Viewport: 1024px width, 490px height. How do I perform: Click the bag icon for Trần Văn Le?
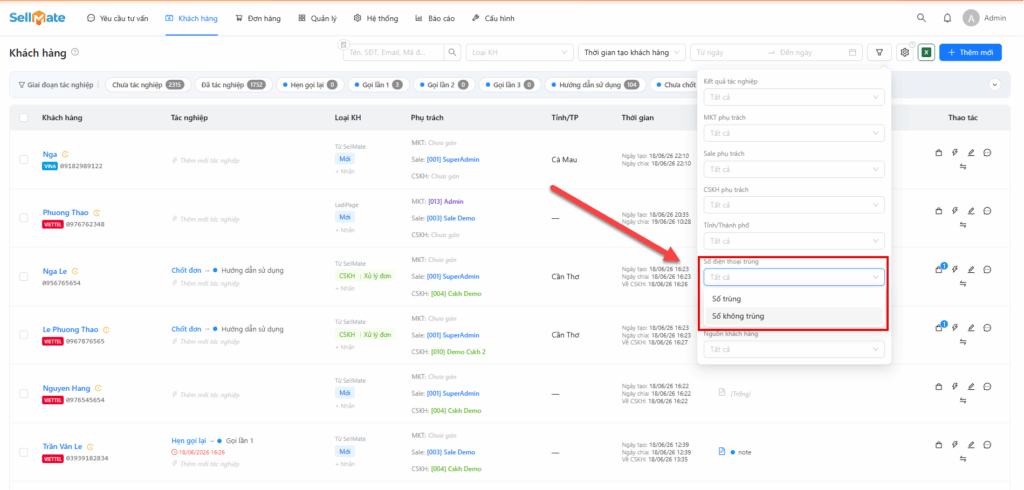[x=938, y=444]
